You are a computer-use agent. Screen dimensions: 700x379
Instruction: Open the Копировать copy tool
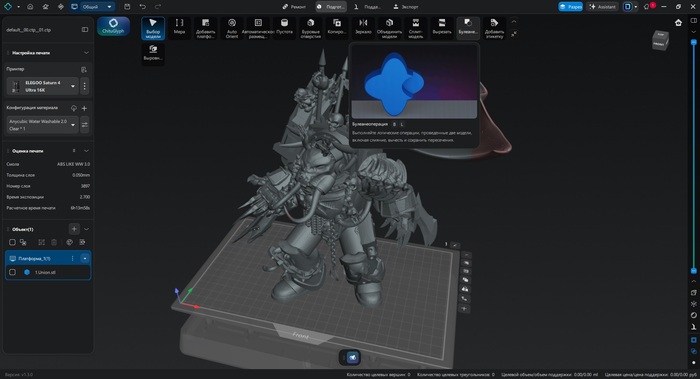tap(337, 28)
